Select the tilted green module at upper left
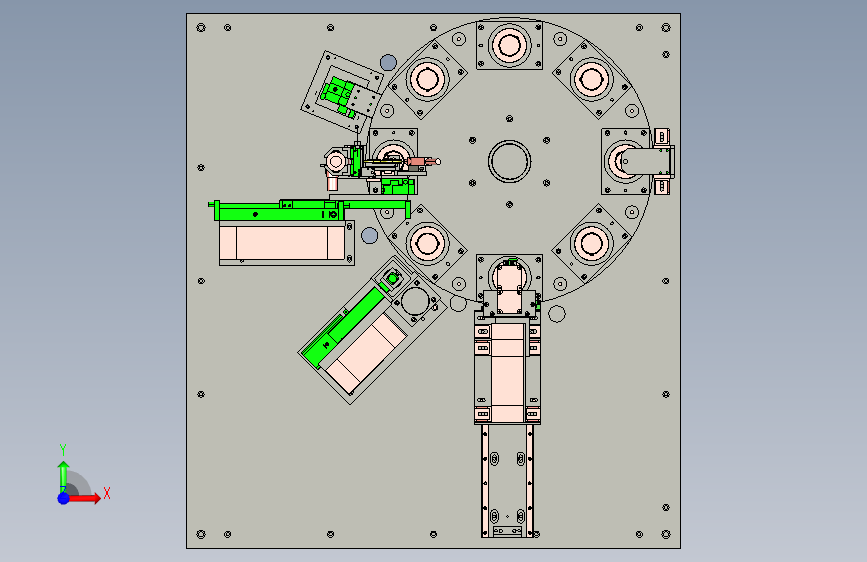 [338, 95]
